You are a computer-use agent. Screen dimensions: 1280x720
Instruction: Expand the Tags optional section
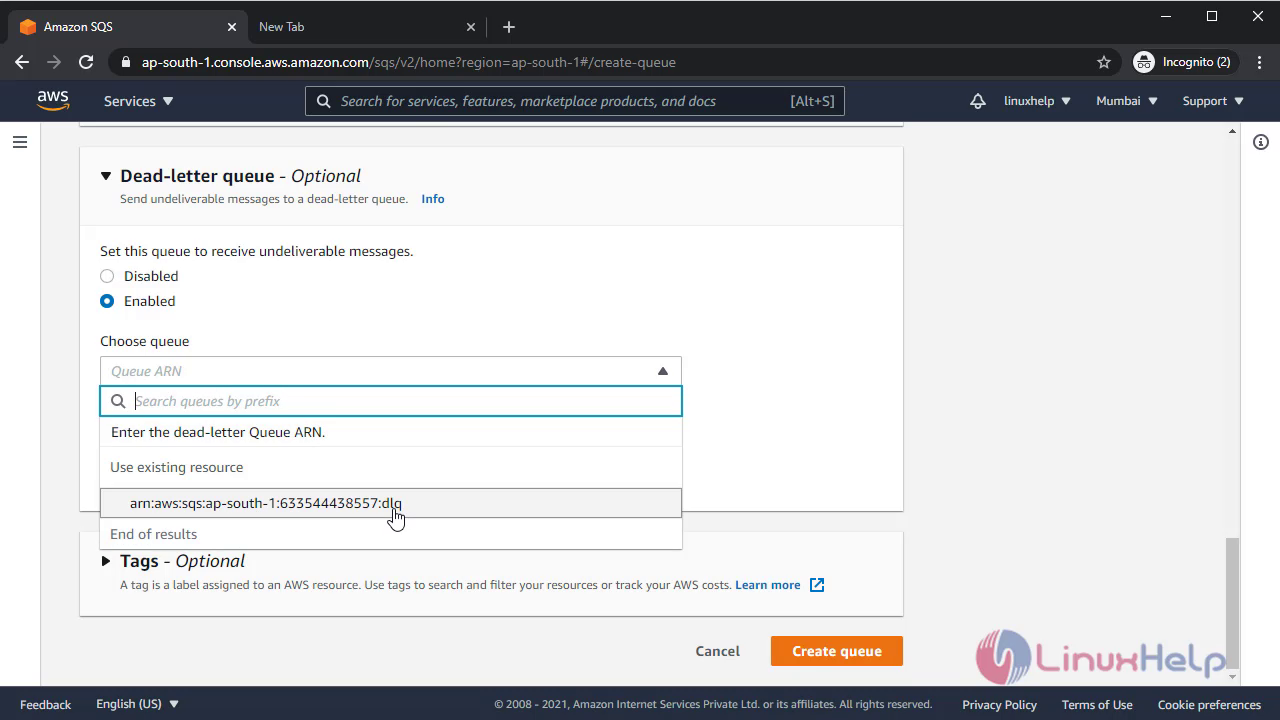(106, 561)
